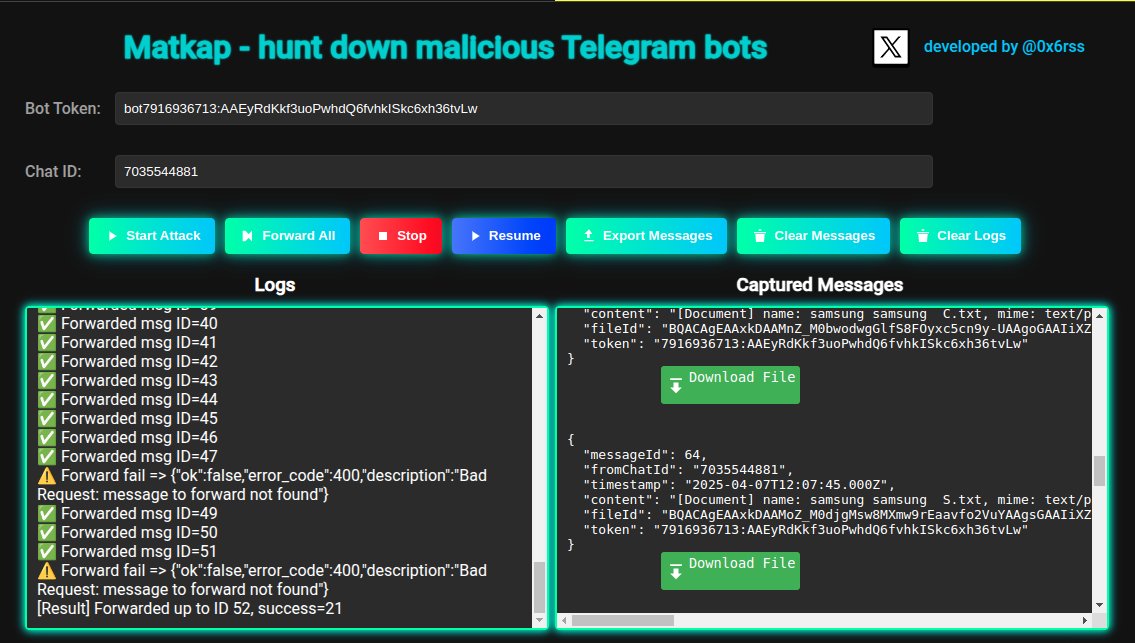Click the "Forwarded msg ID=47" log line
Viewport: 1135px width, 643px height.
pyautogui.click(x=127, y=457)
